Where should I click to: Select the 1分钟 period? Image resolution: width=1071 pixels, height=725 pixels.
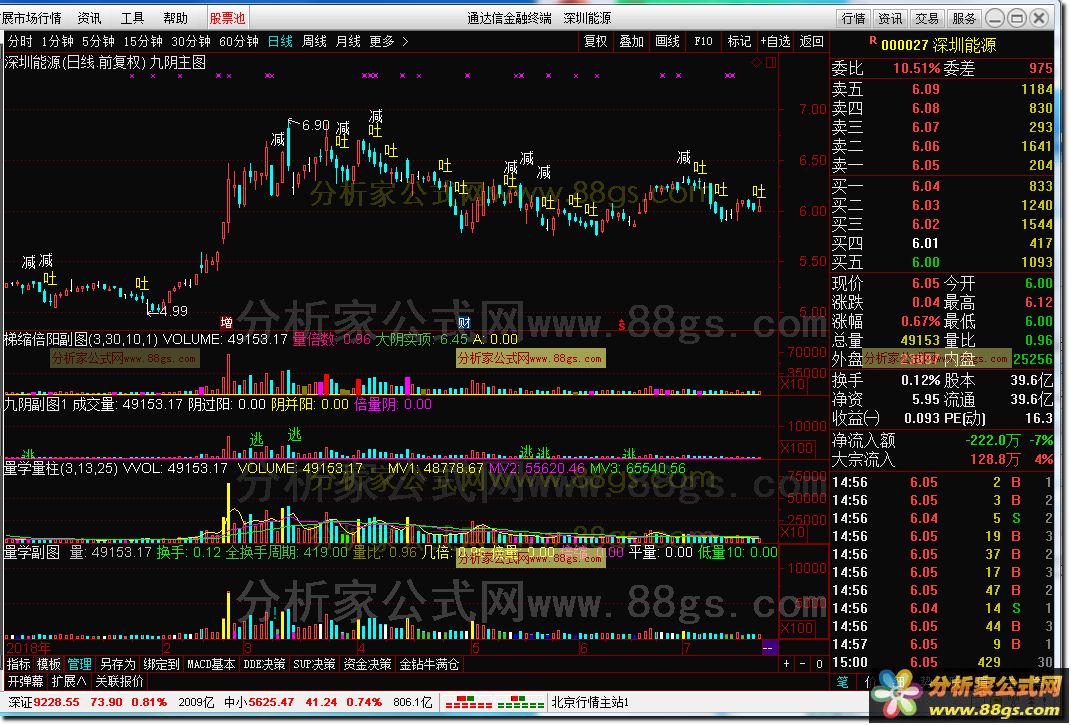pyautogui.click(x=57, y=42)
